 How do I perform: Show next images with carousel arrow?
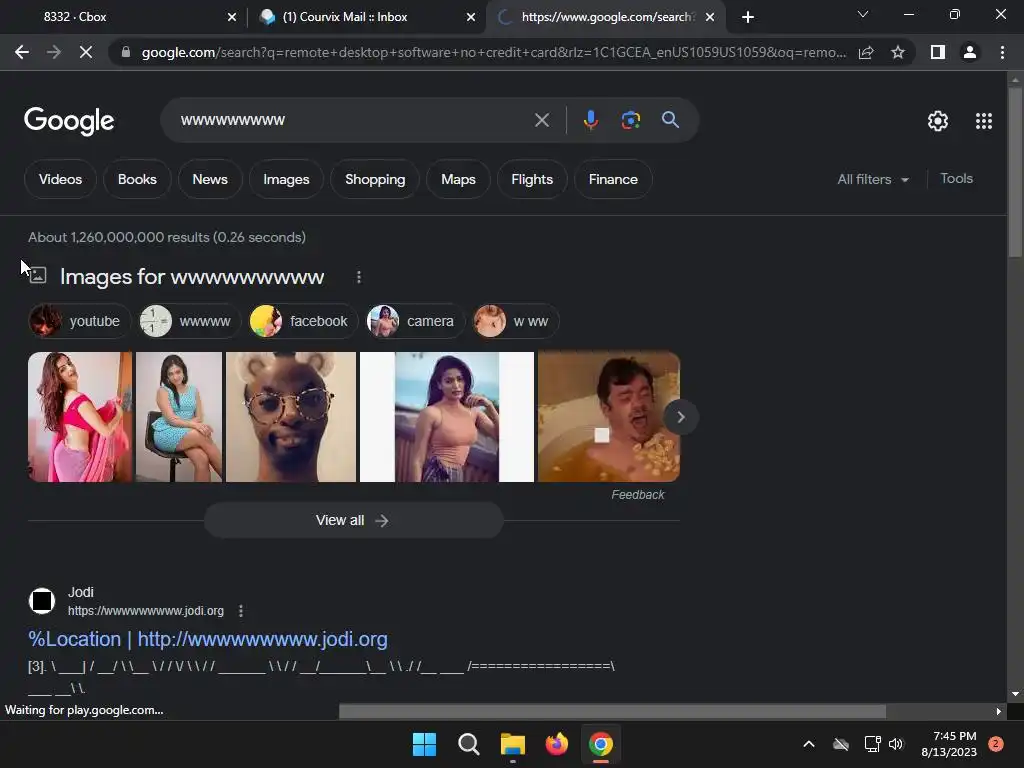click(680, 417)
